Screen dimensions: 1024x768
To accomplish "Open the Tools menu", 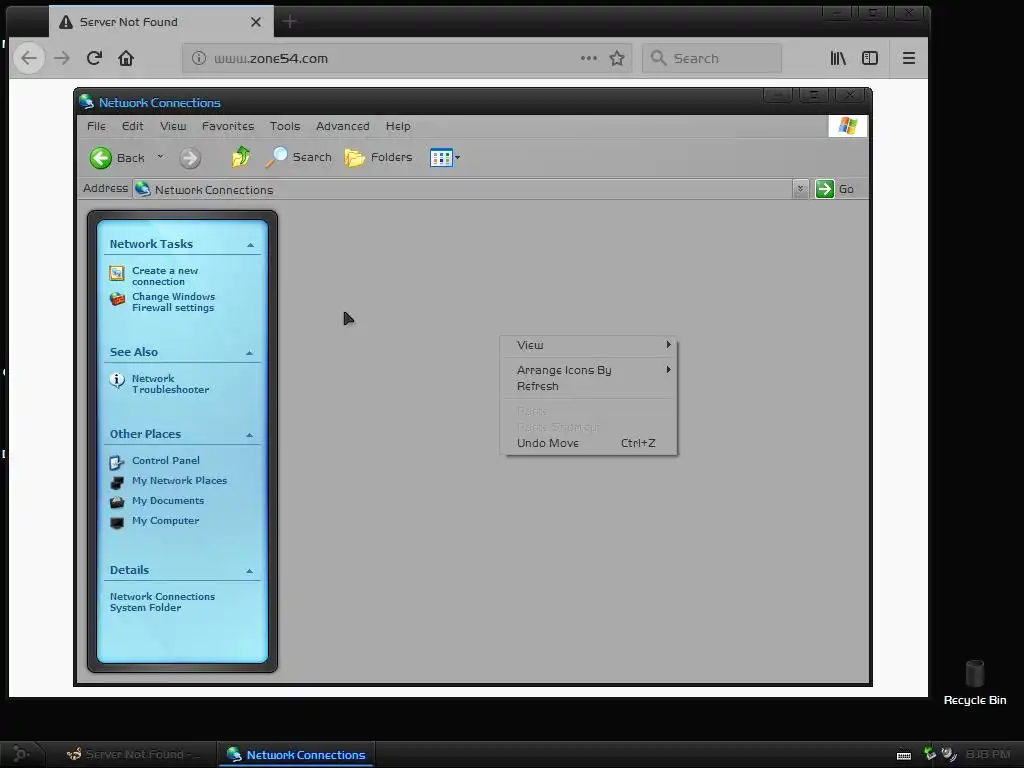I will [285, 126].
